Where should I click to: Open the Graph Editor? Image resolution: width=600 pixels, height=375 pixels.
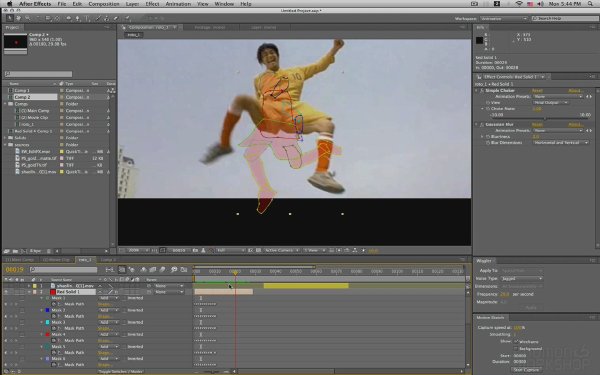[x=184, y=270]
